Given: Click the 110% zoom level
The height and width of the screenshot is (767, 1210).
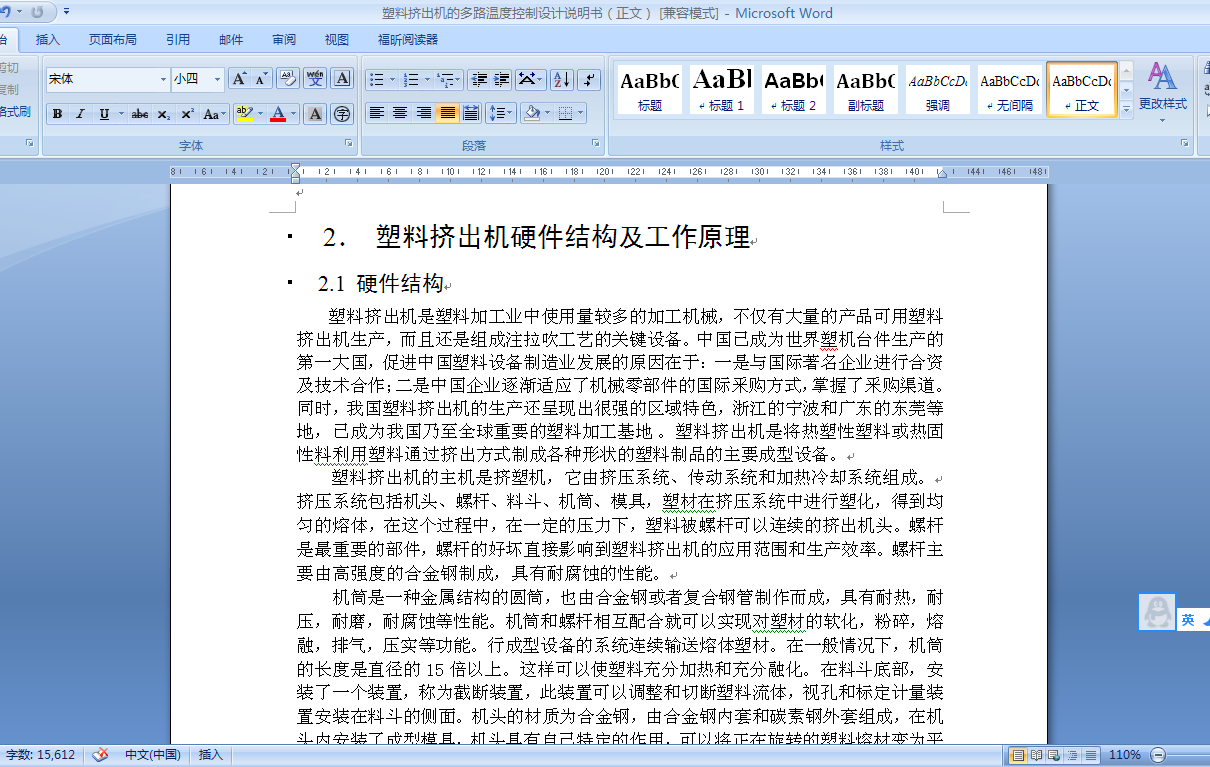Looking at the screenshot, I should click(1126, 755).
